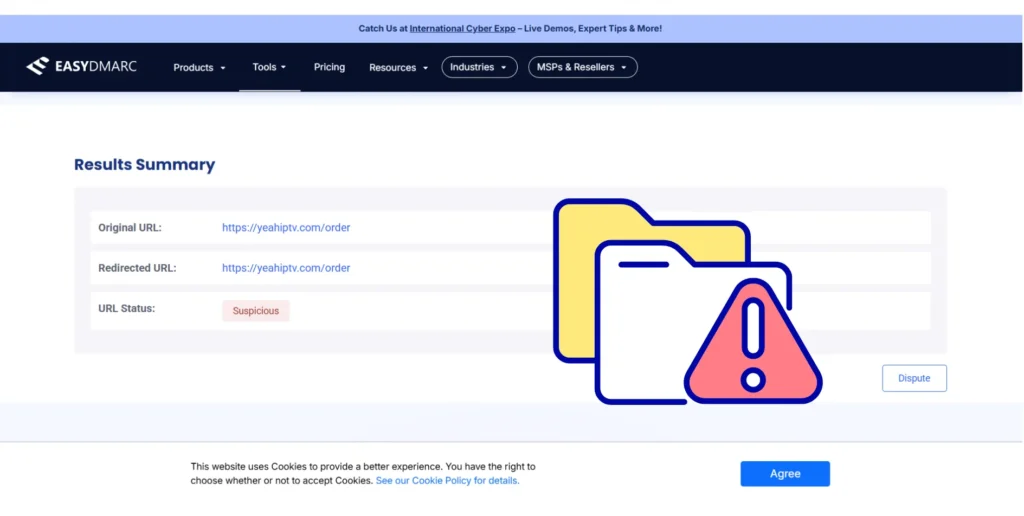Image resolution: width=1024 pixels, height=516 pixels.
Task: Click the Results Summary heading
Action: [x=144, y=165]
